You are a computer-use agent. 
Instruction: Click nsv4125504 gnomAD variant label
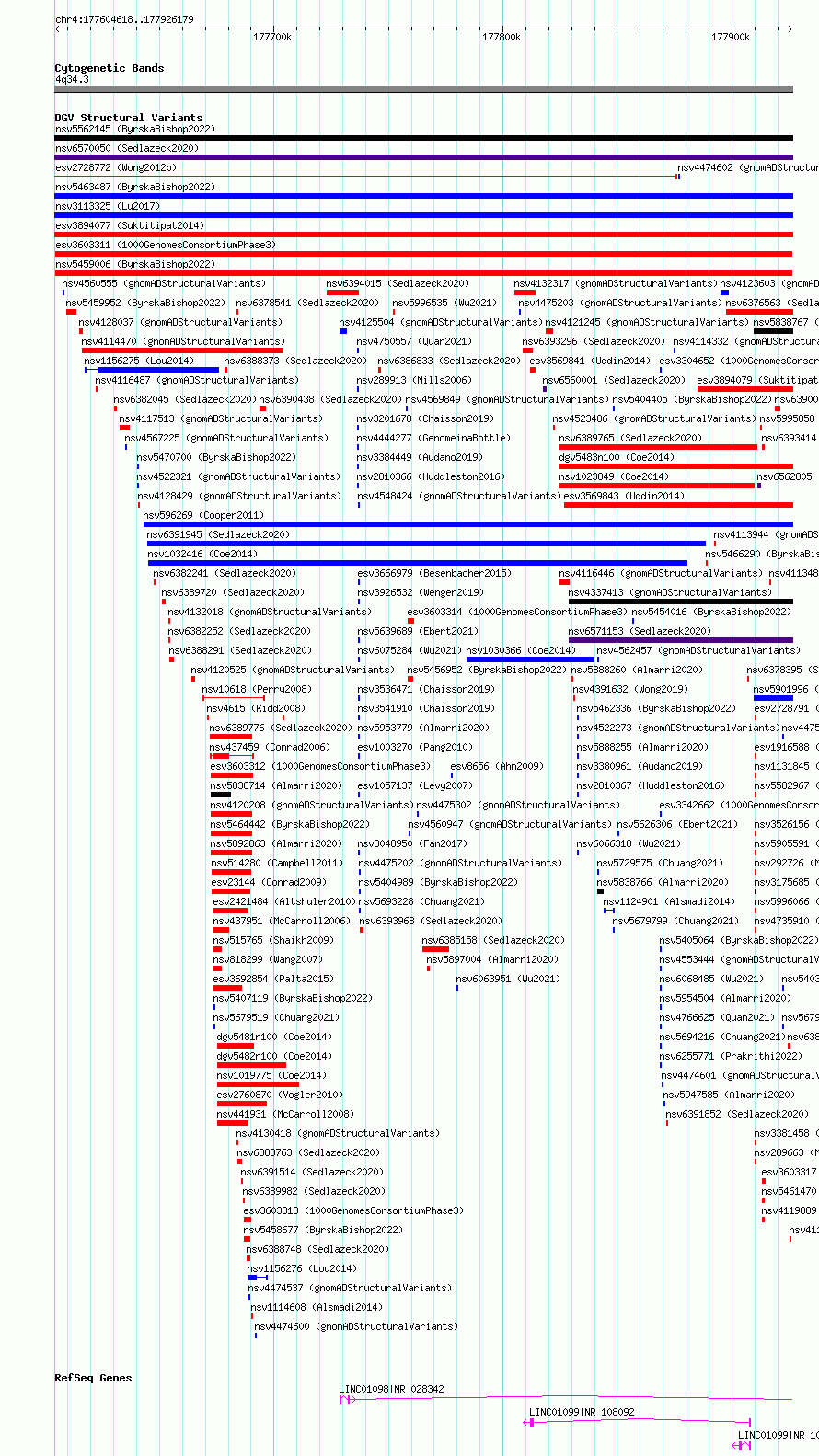441,322
